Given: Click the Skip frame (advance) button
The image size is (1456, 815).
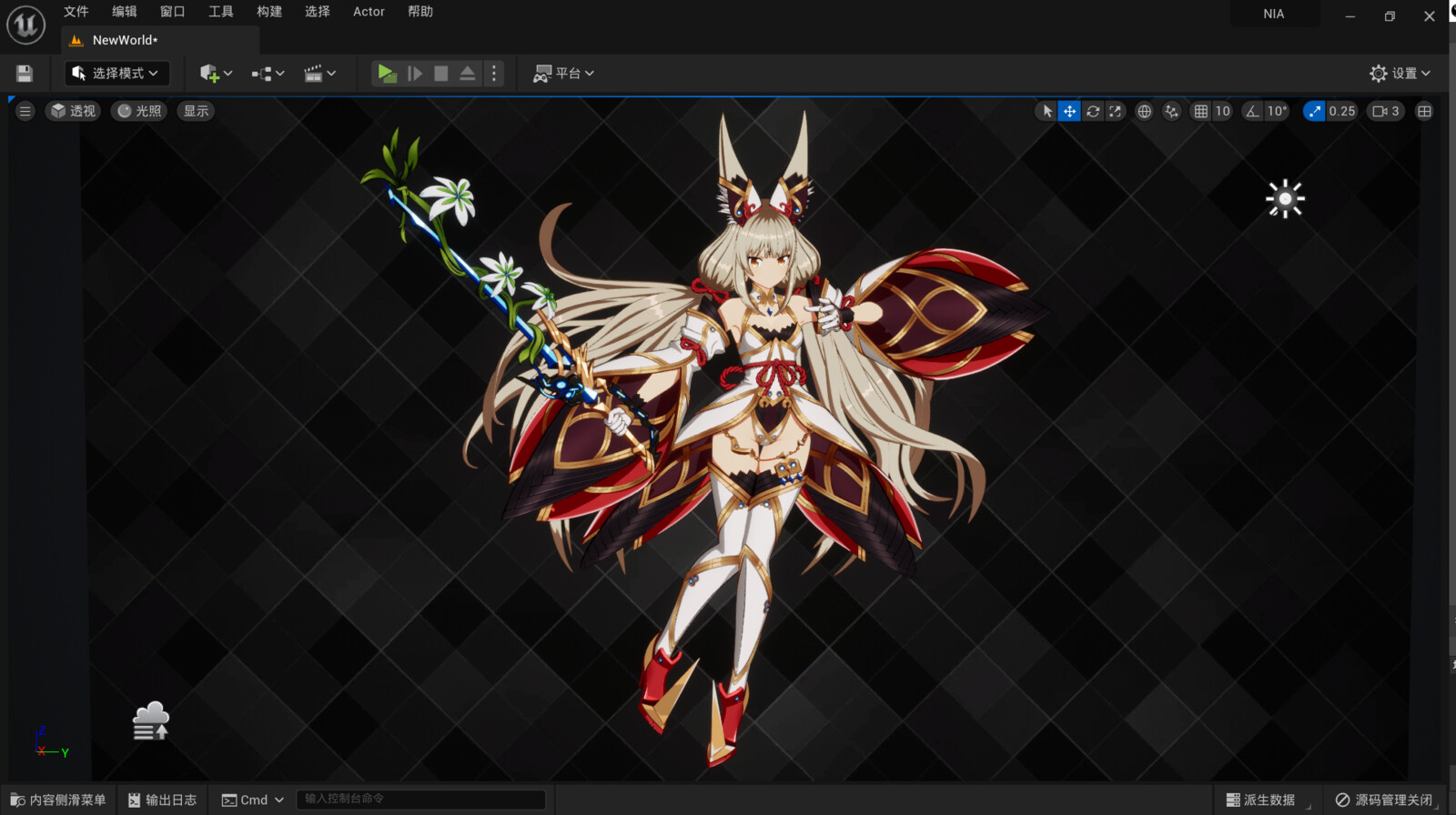Looking at the screenshot, I should tap(415, 74).
